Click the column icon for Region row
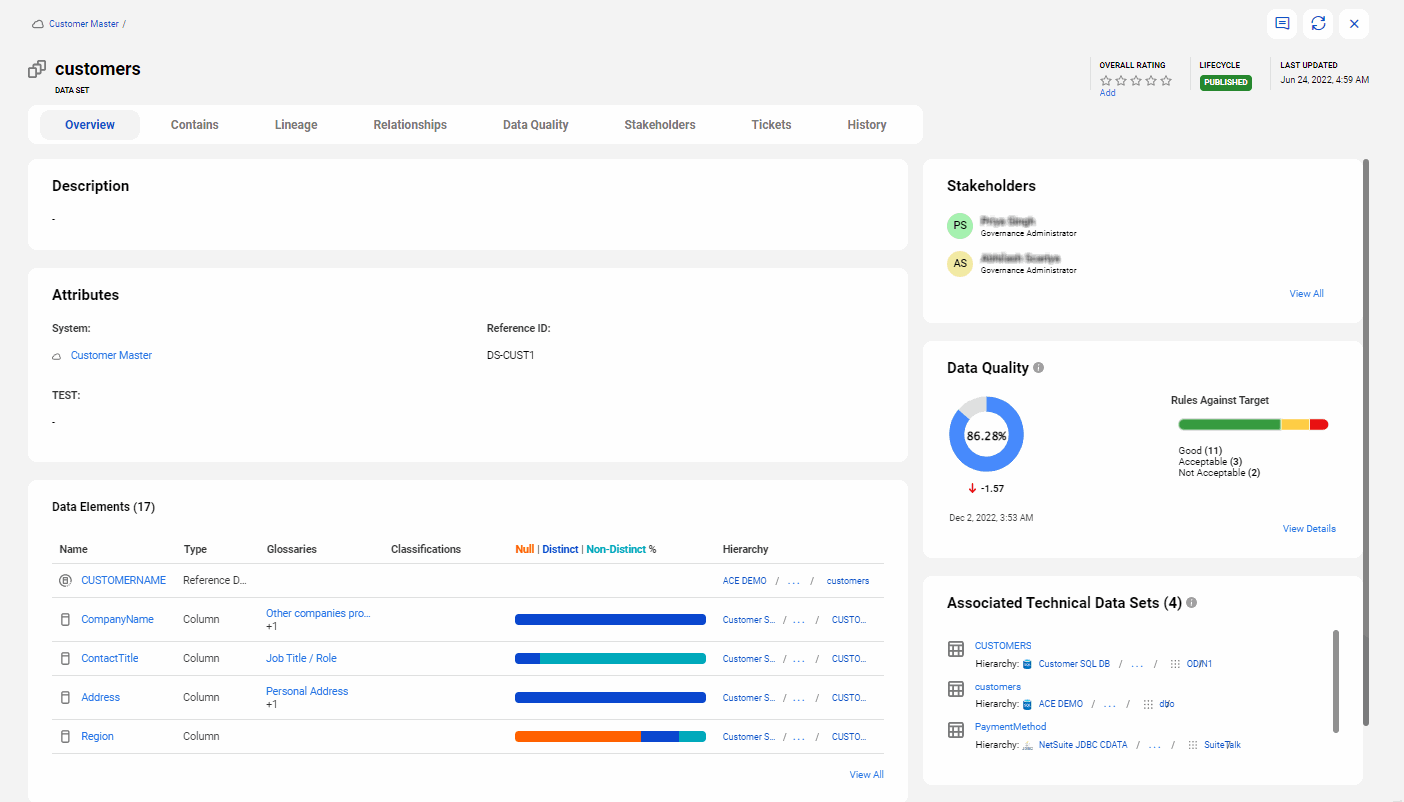Screen dimensions: 1404x802 tap(66, 736)
